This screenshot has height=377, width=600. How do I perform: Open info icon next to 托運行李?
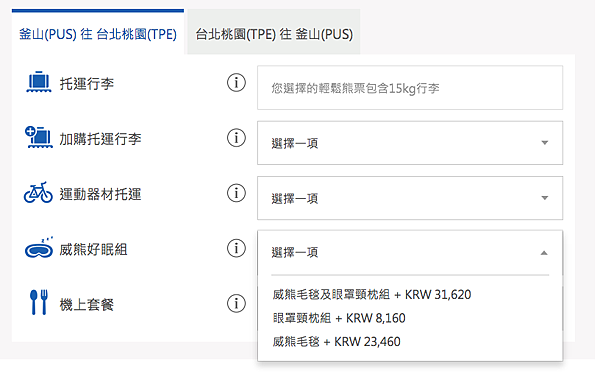click(236, 83)
